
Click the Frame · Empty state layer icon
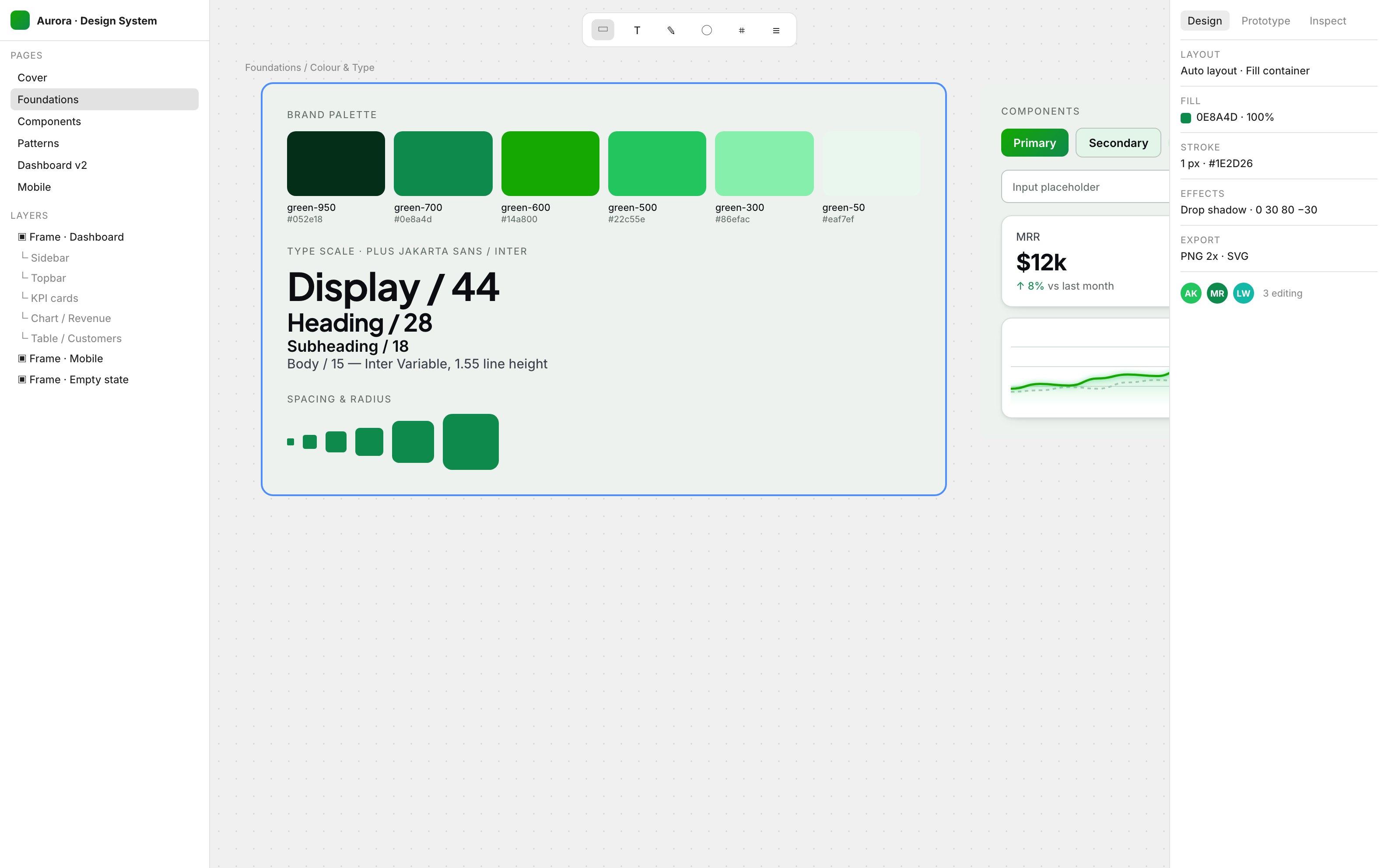[22, 379]
